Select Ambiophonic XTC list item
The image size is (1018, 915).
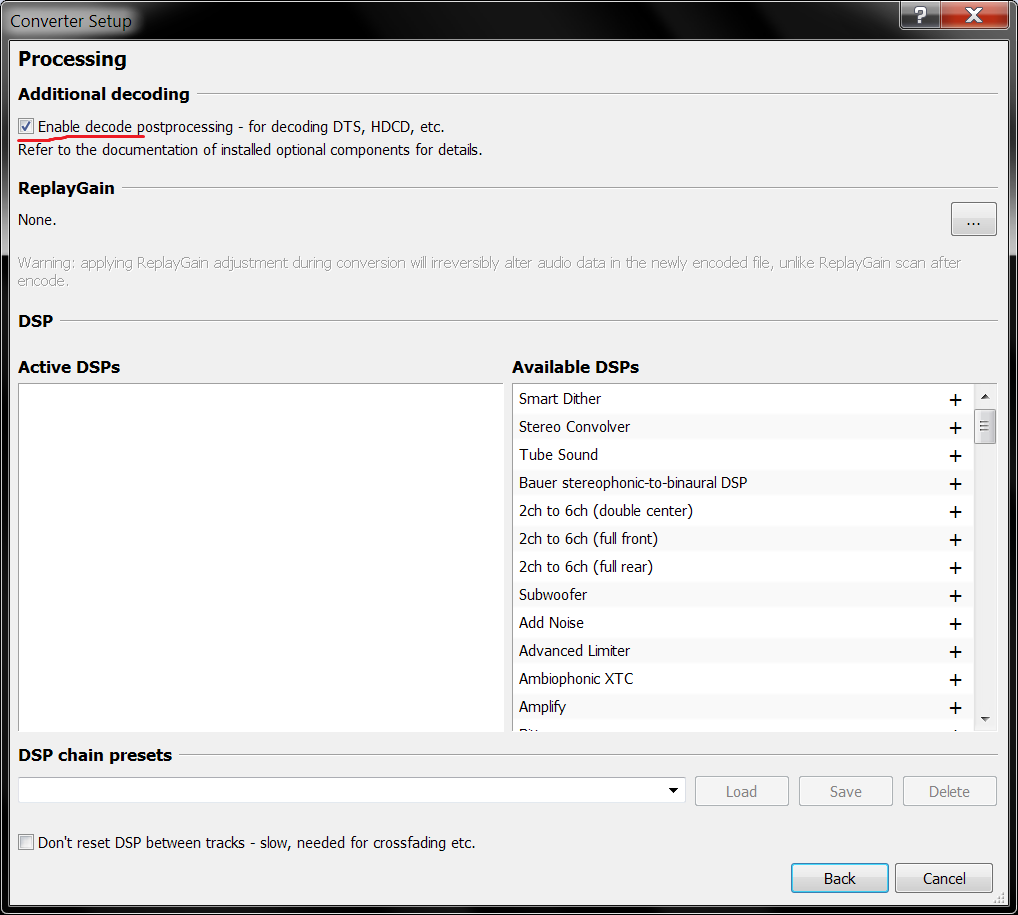click(x=576, y=679)
